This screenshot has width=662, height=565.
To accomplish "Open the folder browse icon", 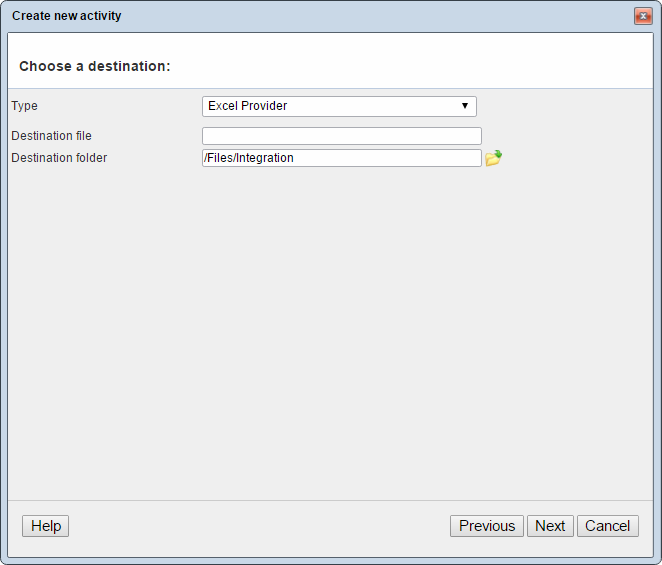I will (493, 158).
